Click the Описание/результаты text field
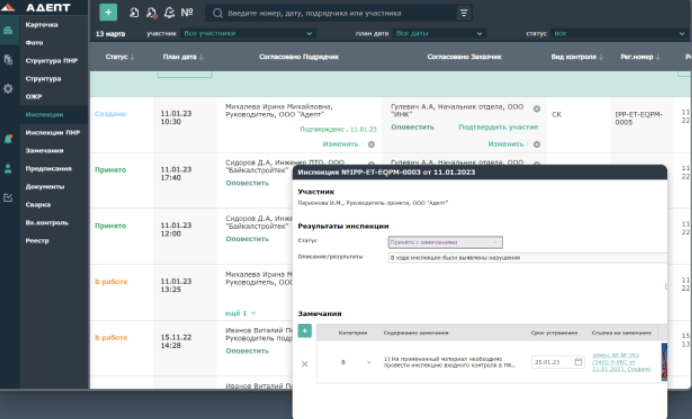Screen dimensions: 692x419 tap(527, 257)
